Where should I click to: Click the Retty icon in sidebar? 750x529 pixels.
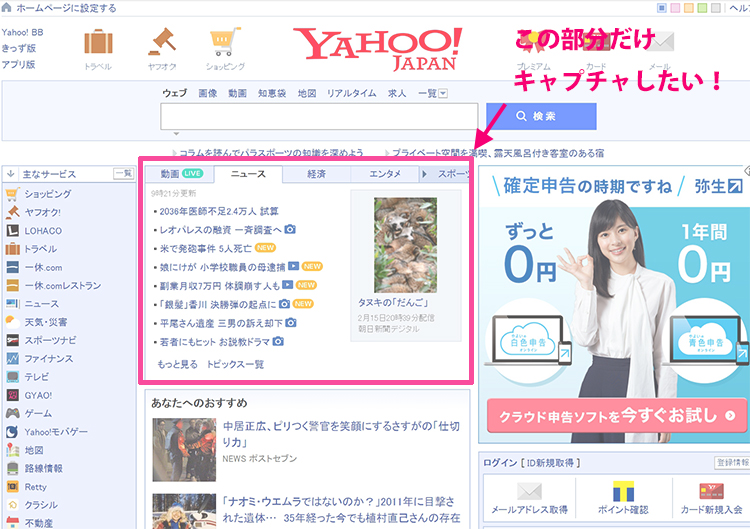(12, 486)
